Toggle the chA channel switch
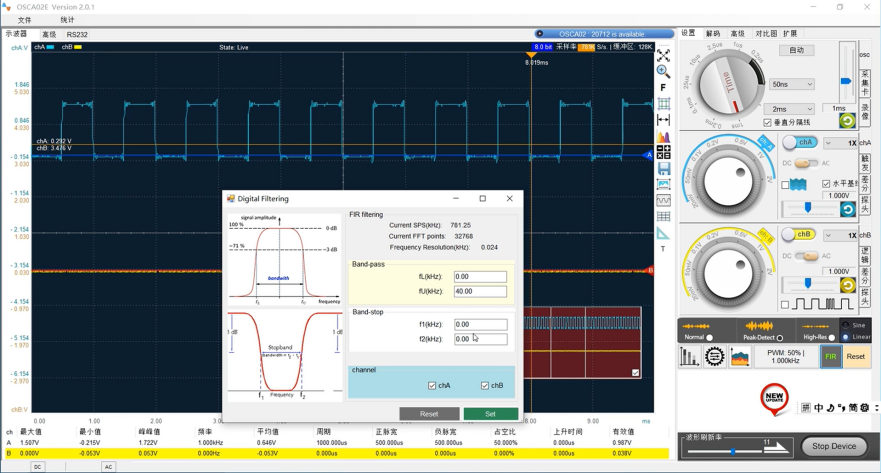 pyautogui.click(x=798, y=142)
